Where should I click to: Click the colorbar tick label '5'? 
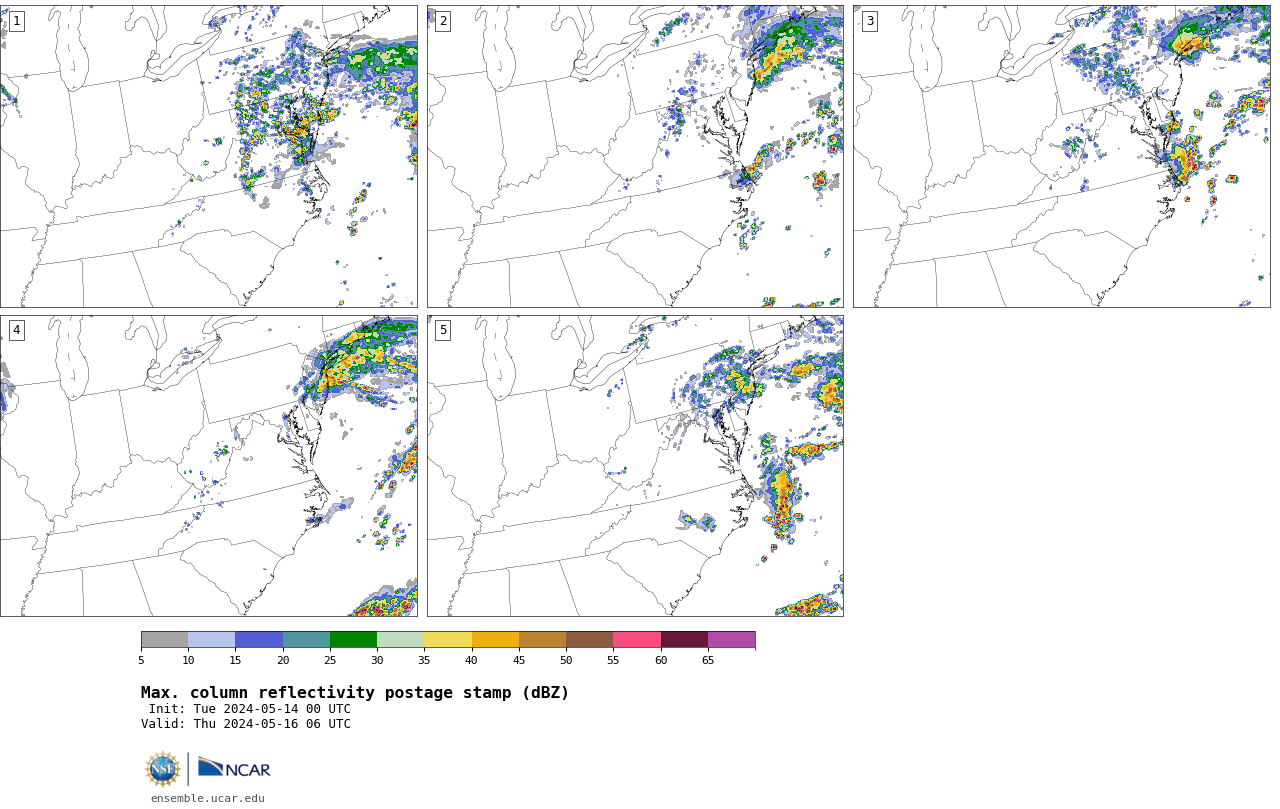(x=141, y=660)
